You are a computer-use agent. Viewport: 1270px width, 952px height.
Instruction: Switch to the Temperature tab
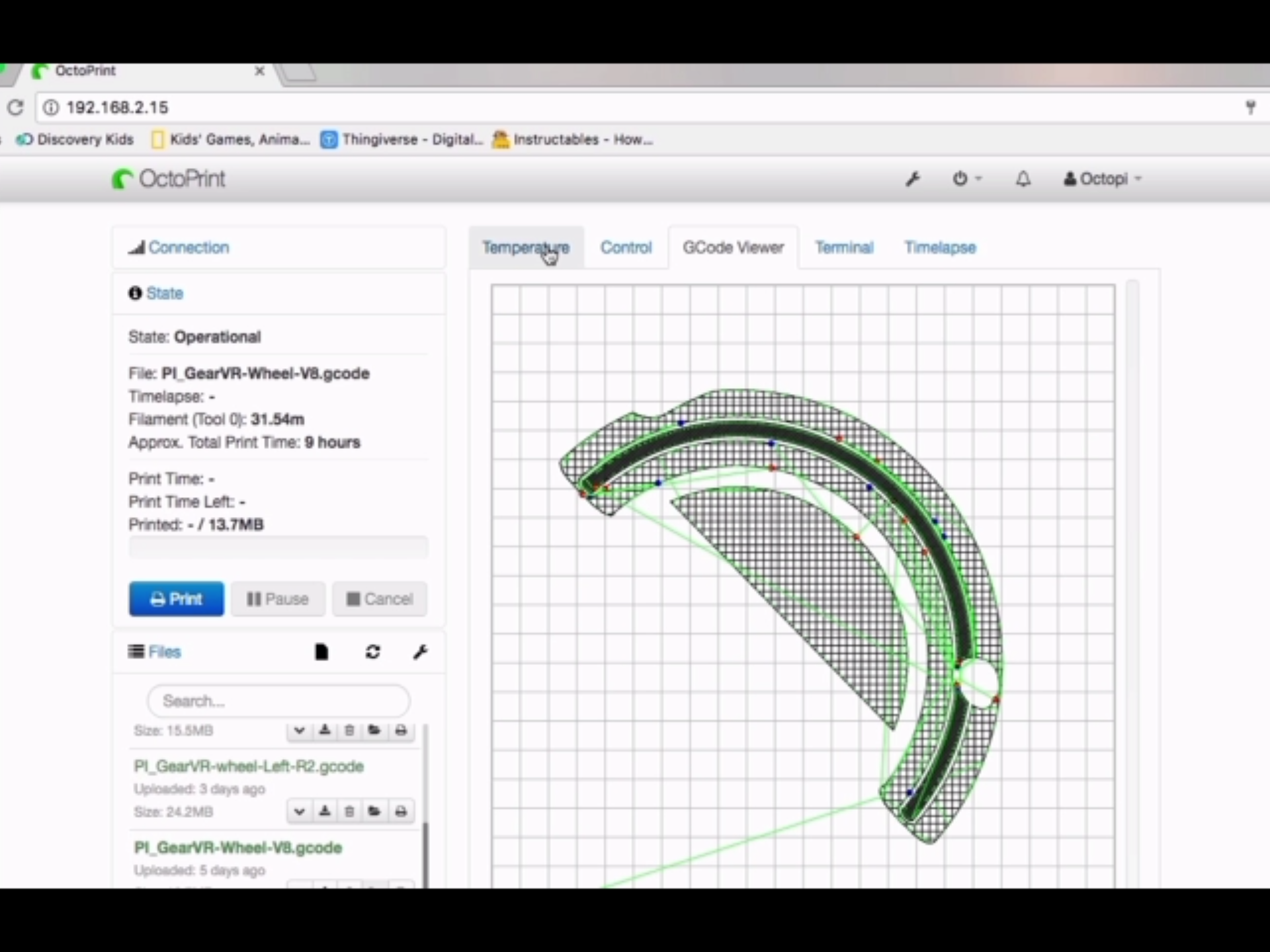(x=525, y=247)
